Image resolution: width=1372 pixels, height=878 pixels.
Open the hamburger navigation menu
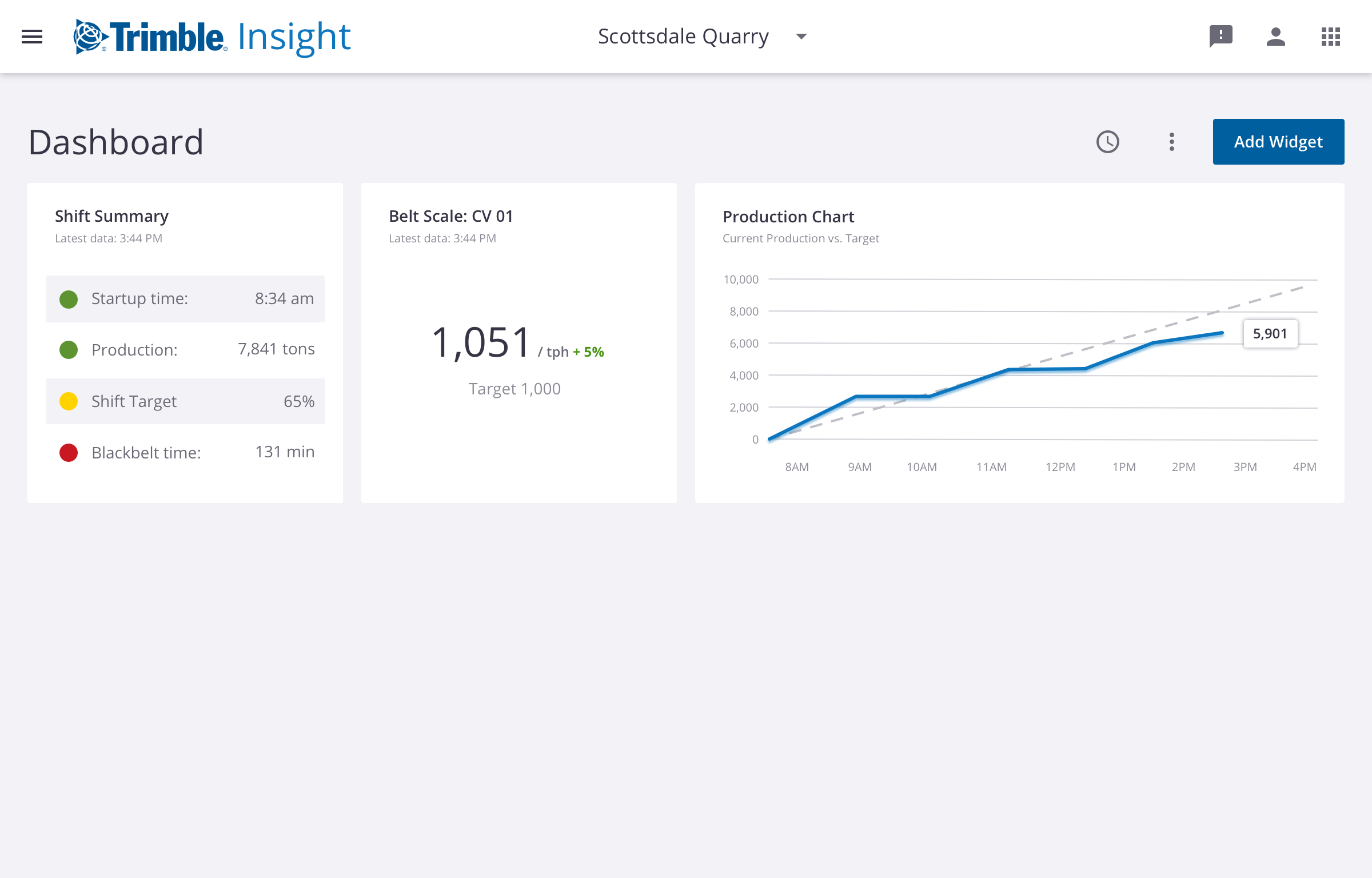(32, 37)
